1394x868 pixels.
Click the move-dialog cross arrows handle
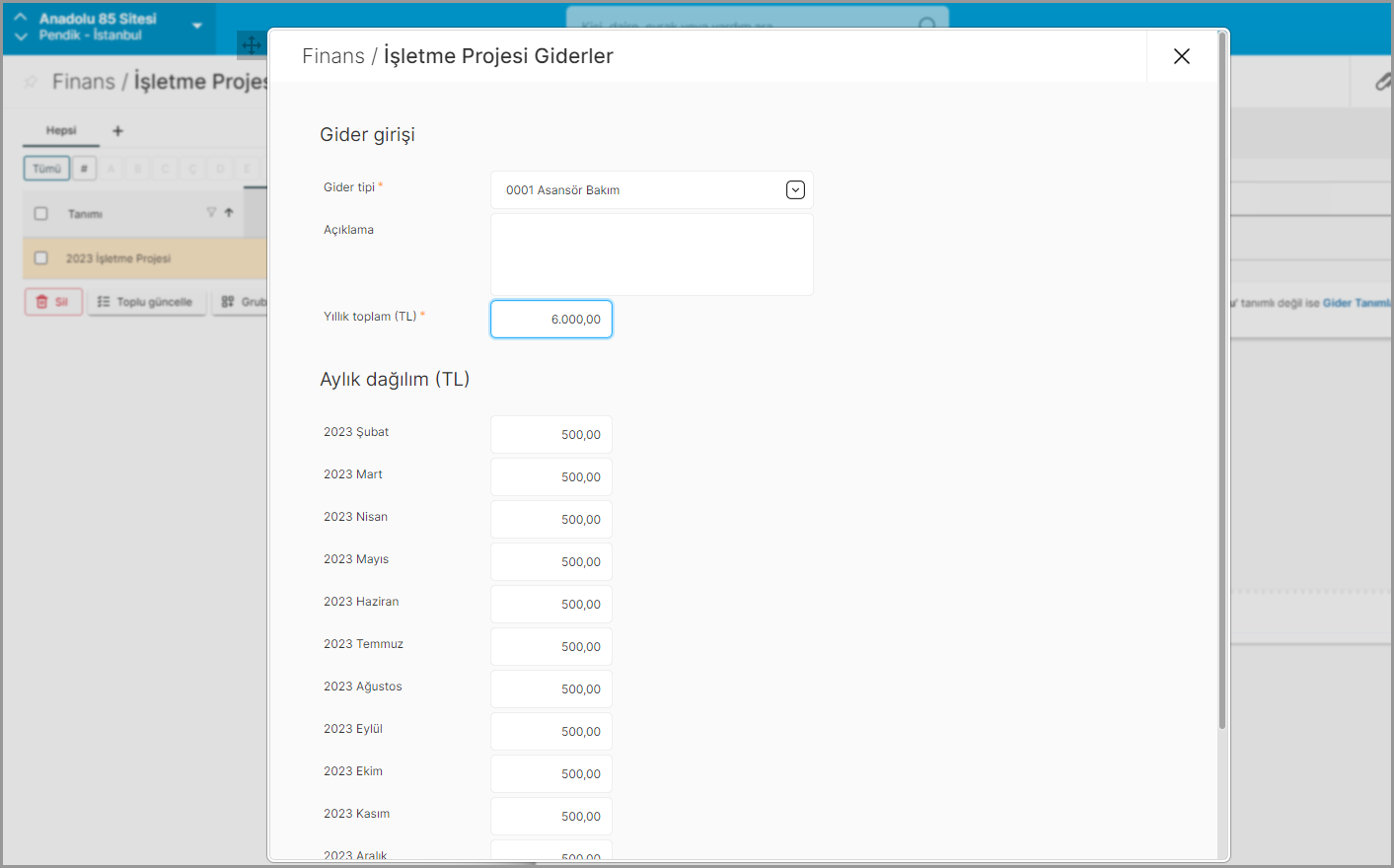252,44
